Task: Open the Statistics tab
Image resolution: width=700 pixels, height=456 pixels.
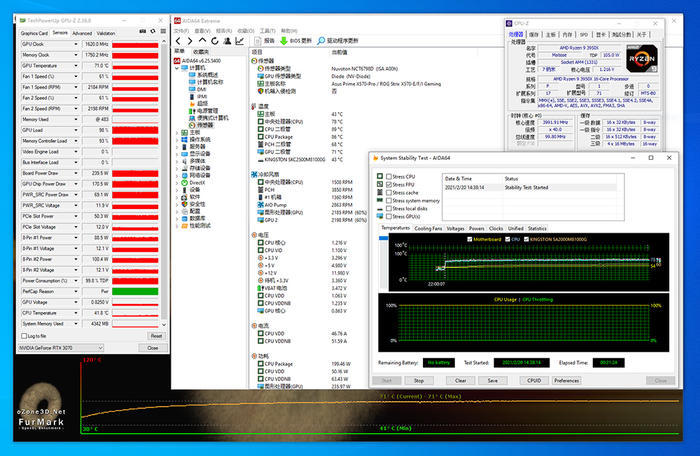Action: click(537, 228)
